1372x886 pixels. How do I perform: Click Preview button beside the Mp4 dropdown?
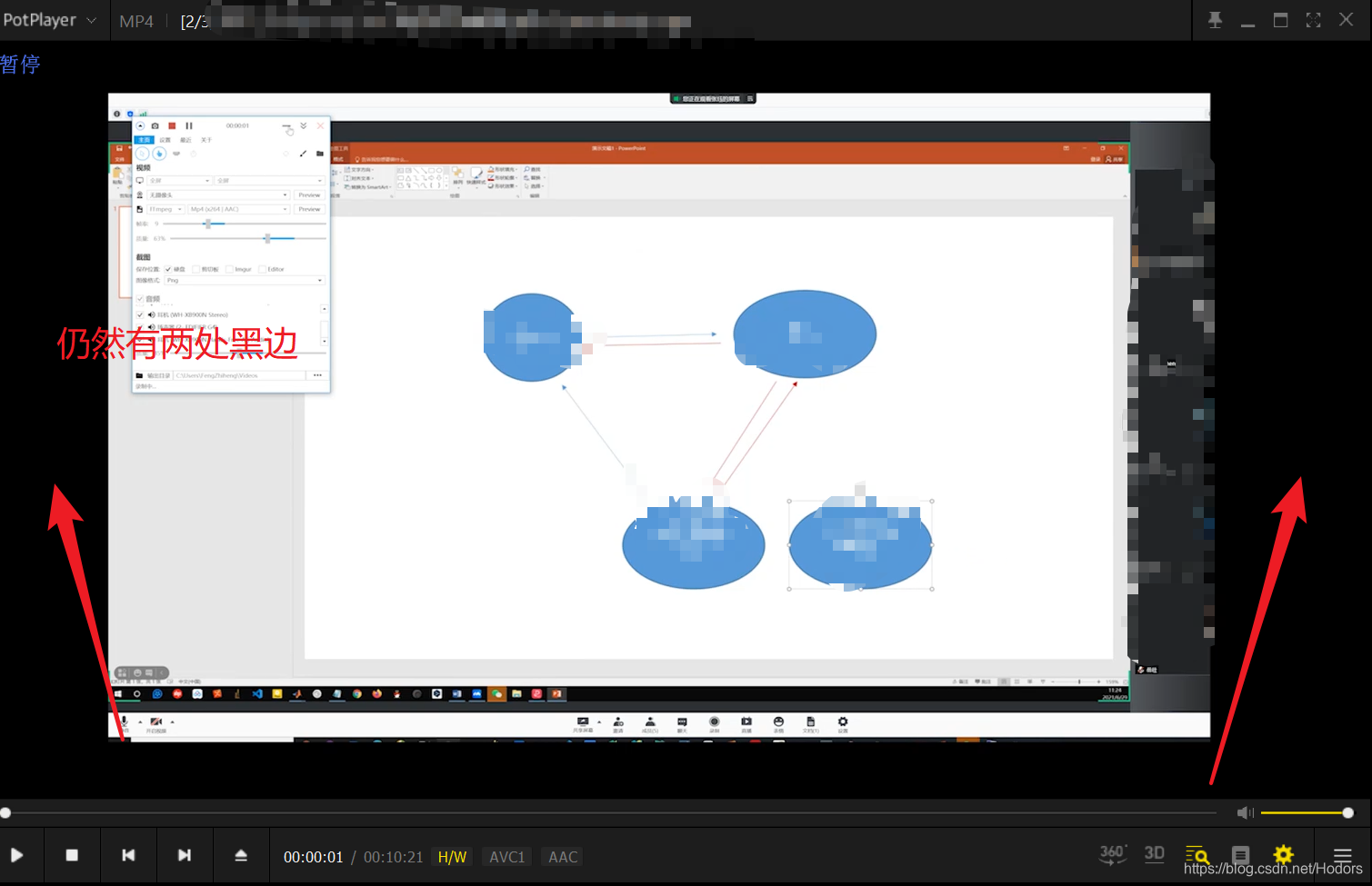[x=309, y=209]
